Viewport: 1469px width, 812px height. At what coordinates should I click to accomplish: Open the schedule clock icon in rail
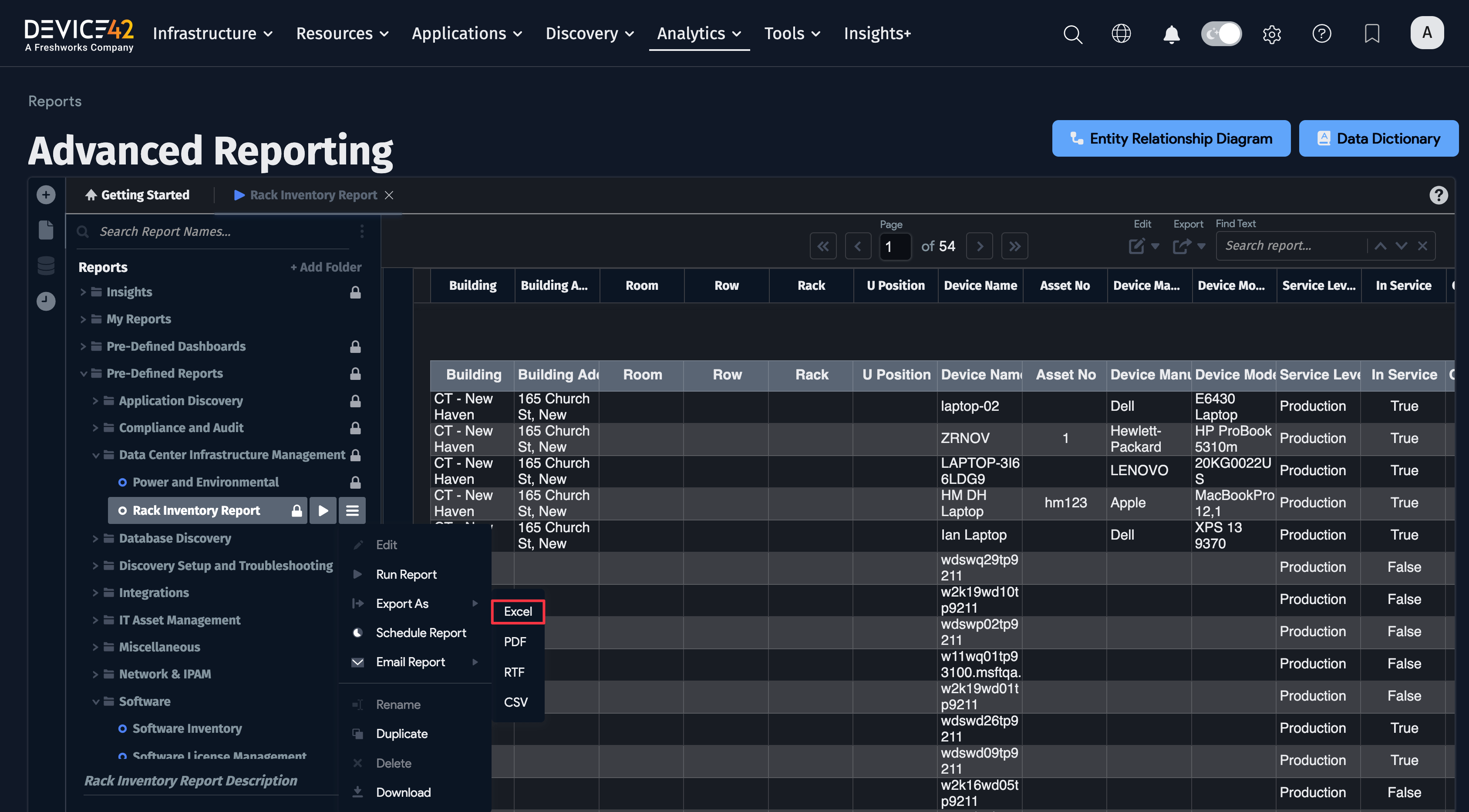pos(46,301)
